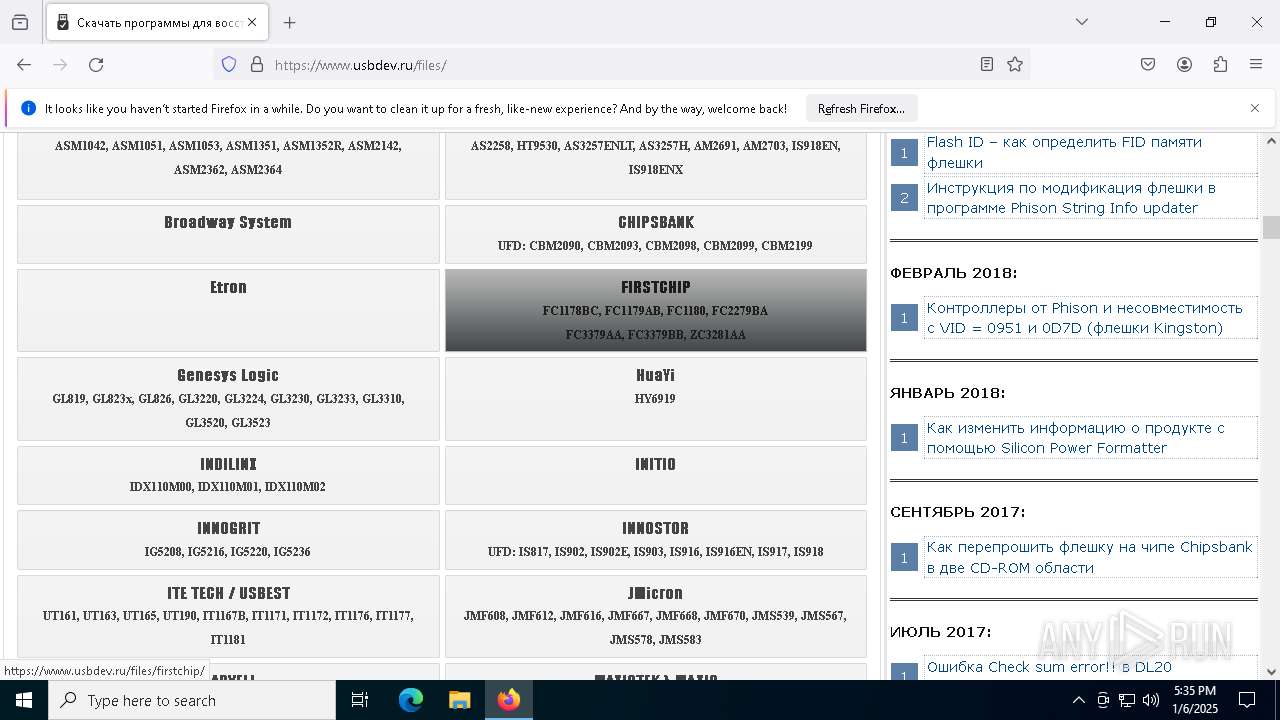Open network status tray icon
This screenshot has height=720, width=1280.
point(1127,700)
